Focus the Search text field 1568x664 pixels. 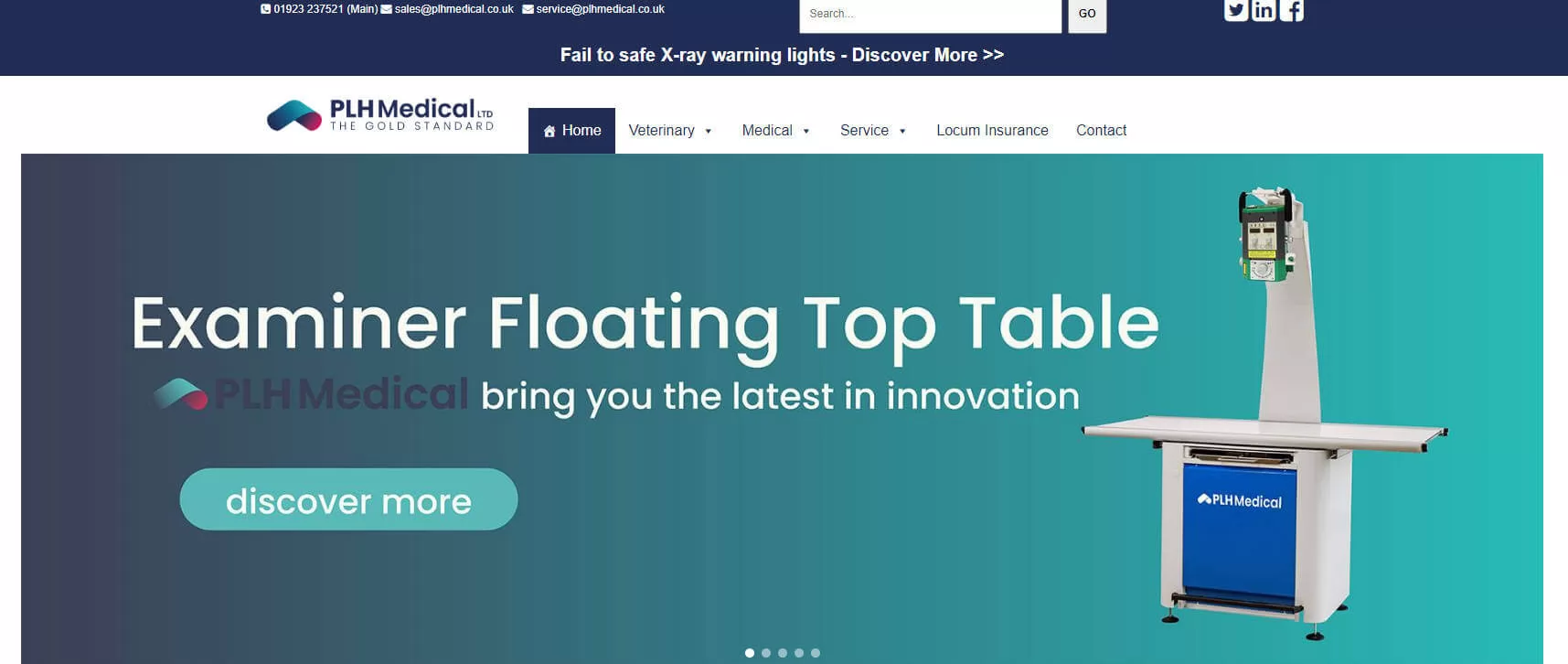tap(930, 14)
